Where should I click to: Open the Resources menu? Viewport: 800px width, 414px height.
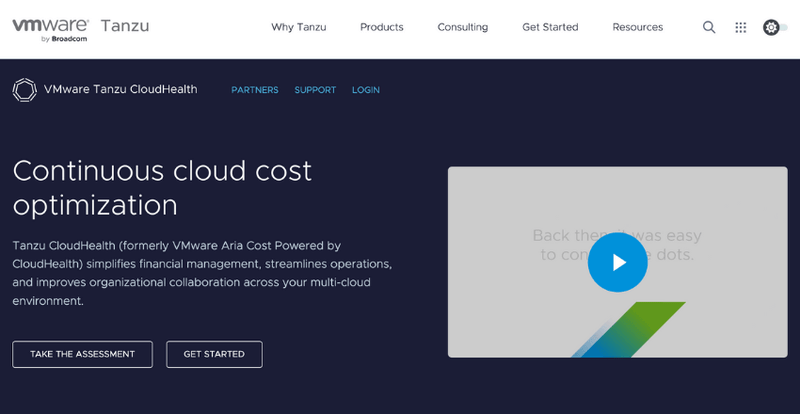[637, 27]
